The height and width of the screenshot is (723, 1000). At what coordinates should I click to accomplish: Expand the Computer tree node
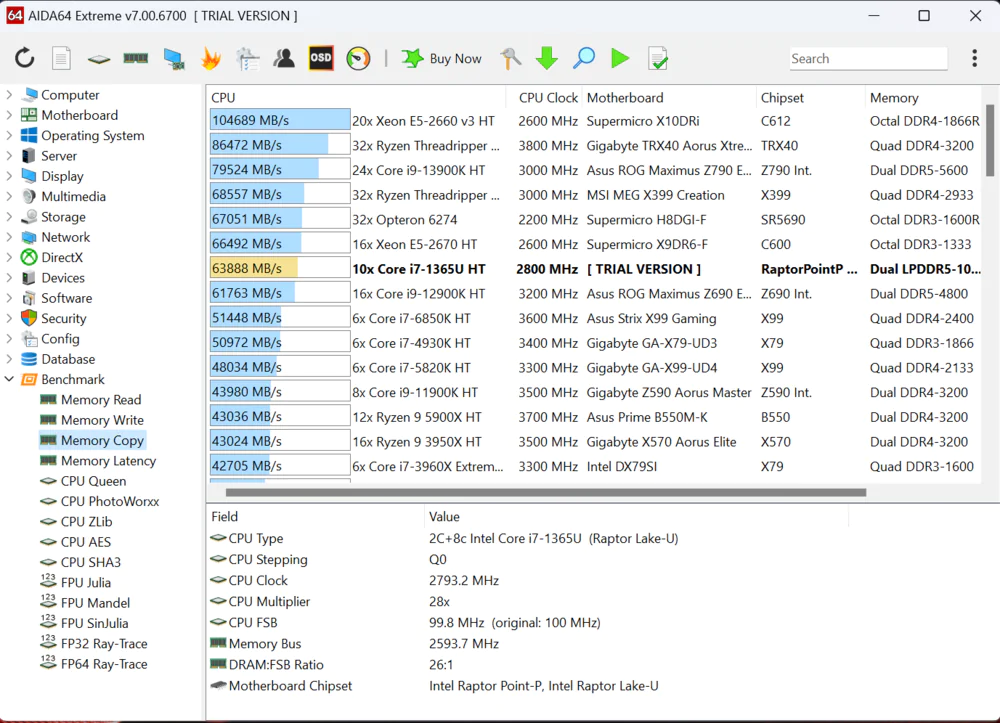coord(9,95)
